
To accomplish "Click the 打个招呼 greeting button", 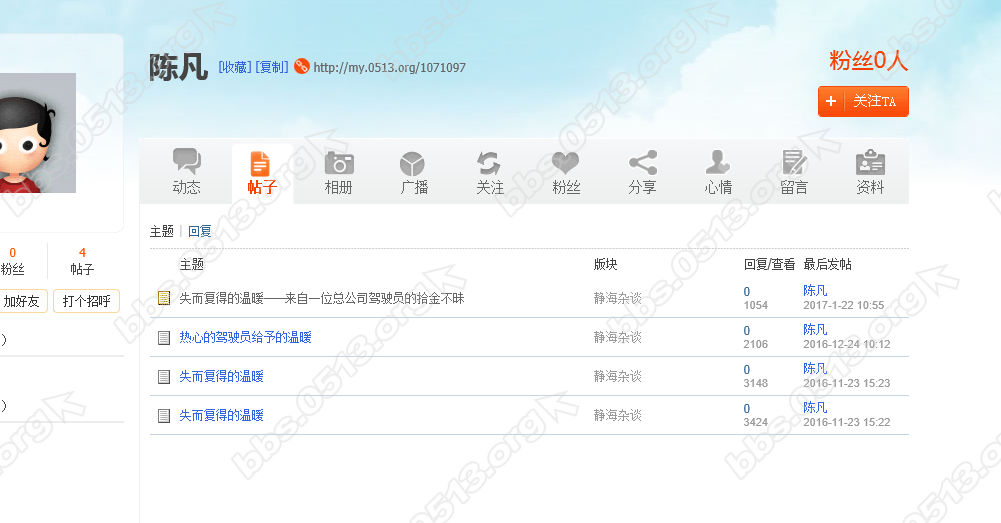I will [86, 301].
